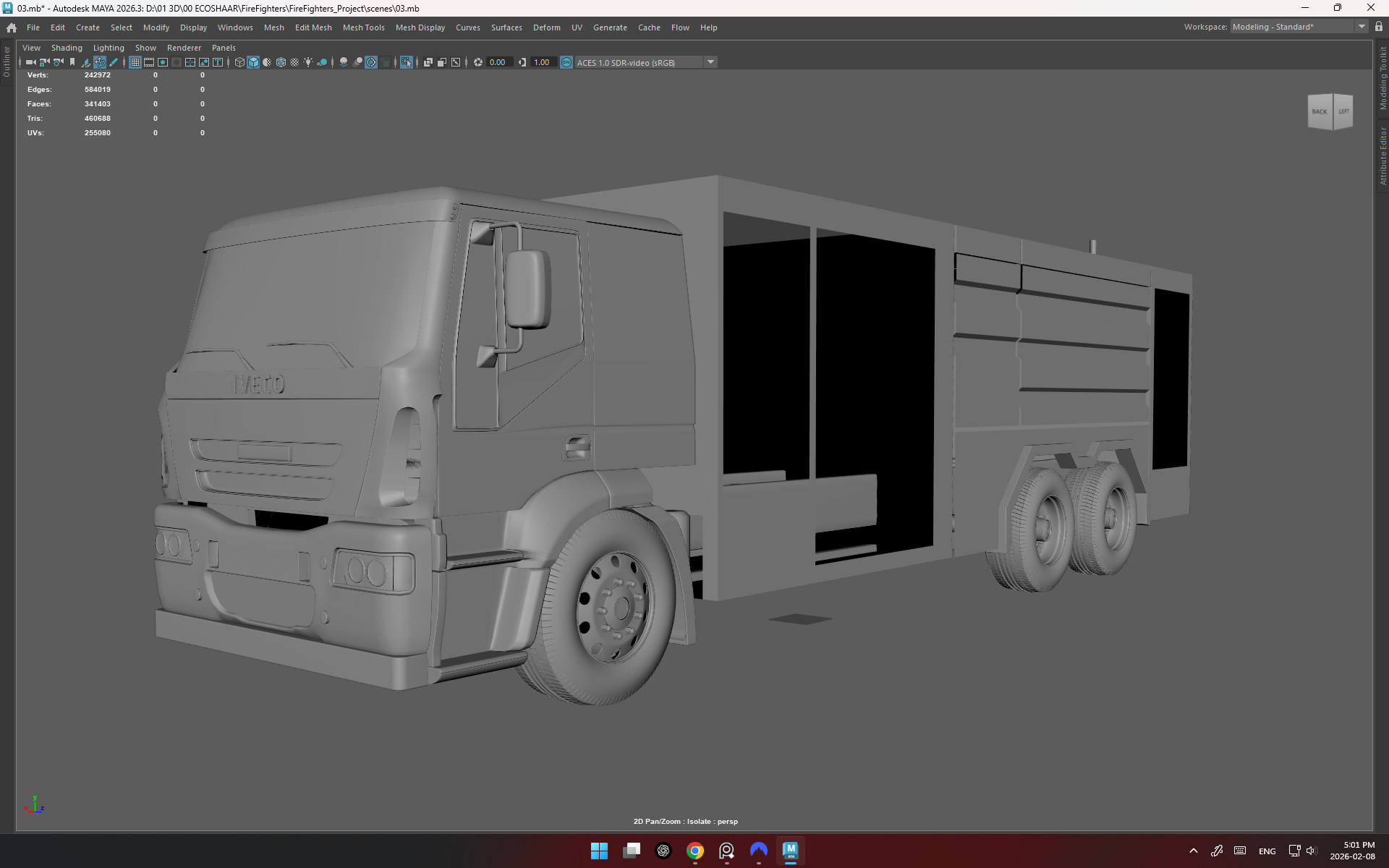Open the Attribute Editor side tab
Screen dimensions: 1389x868
pyautogui.click(x=1382, y=156)
